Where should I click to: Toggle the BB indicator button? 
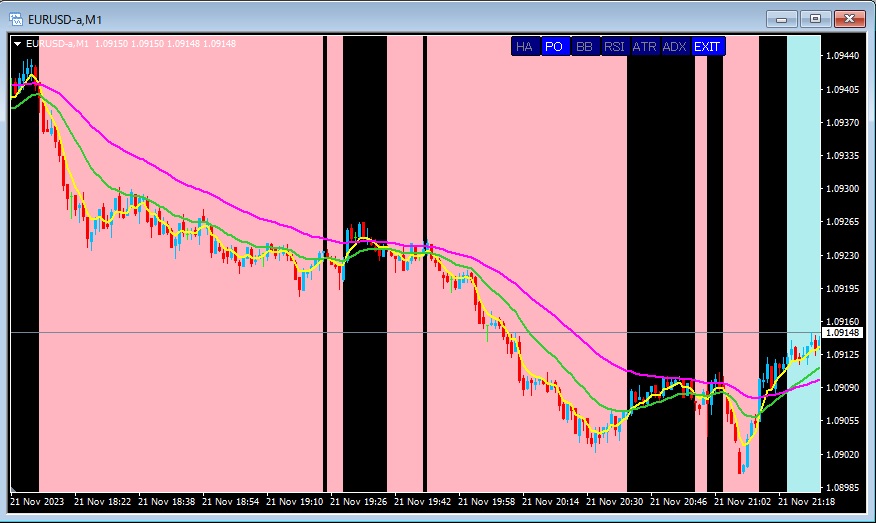(585, 46)
